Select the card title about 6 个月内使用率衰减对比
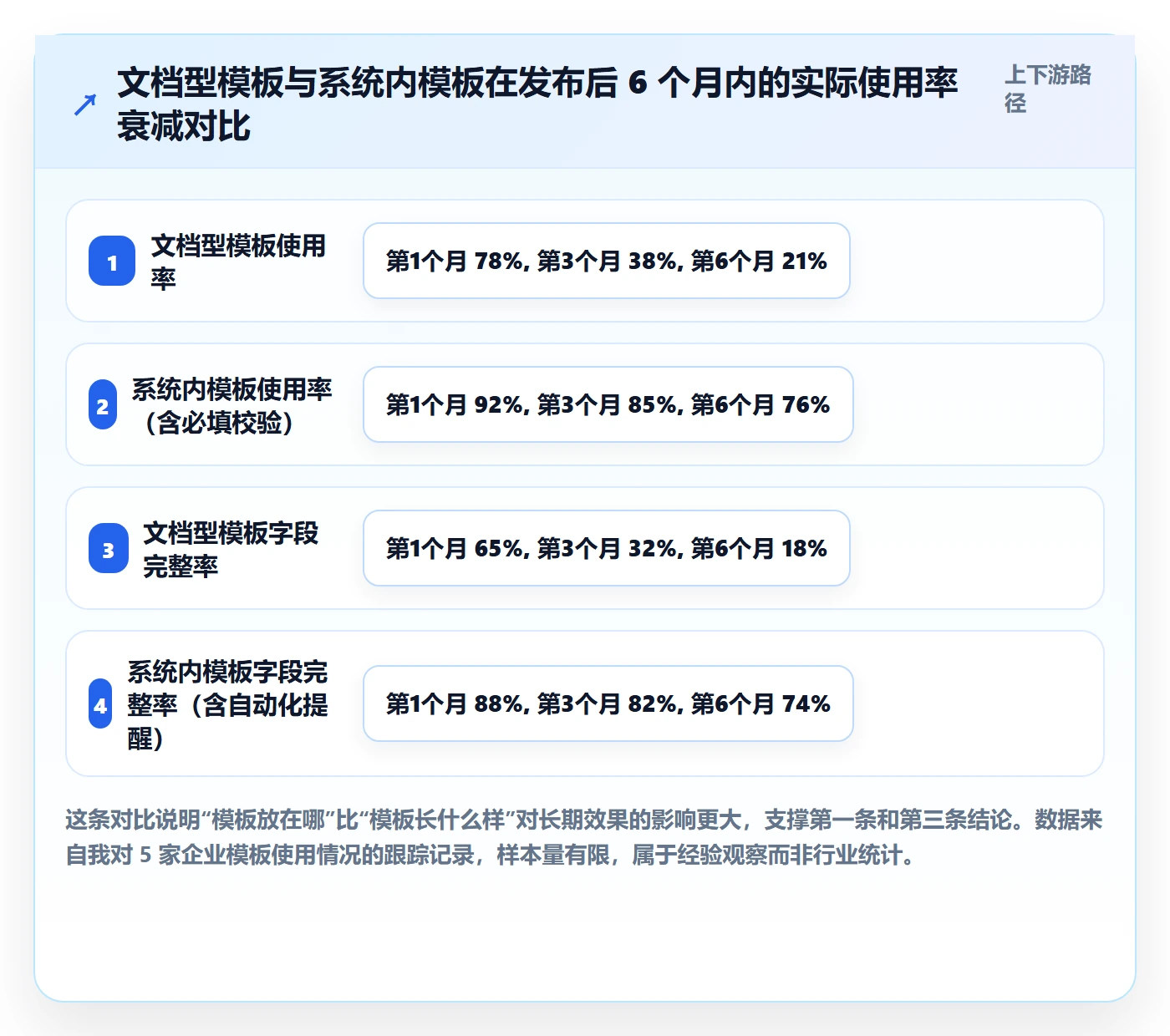The image size is (1170, 1036). (537, 104)
